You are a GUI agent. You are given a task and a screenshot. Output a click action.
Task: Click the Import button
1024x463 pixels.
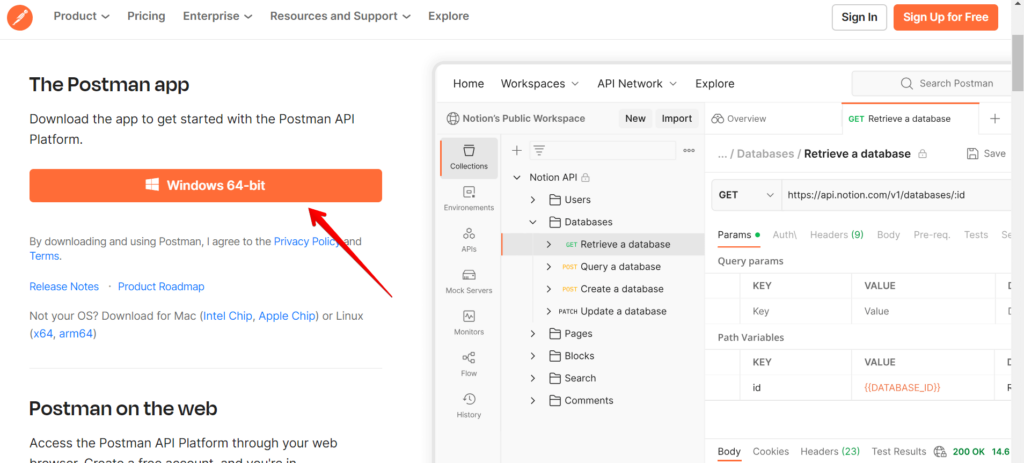[677, 118]
